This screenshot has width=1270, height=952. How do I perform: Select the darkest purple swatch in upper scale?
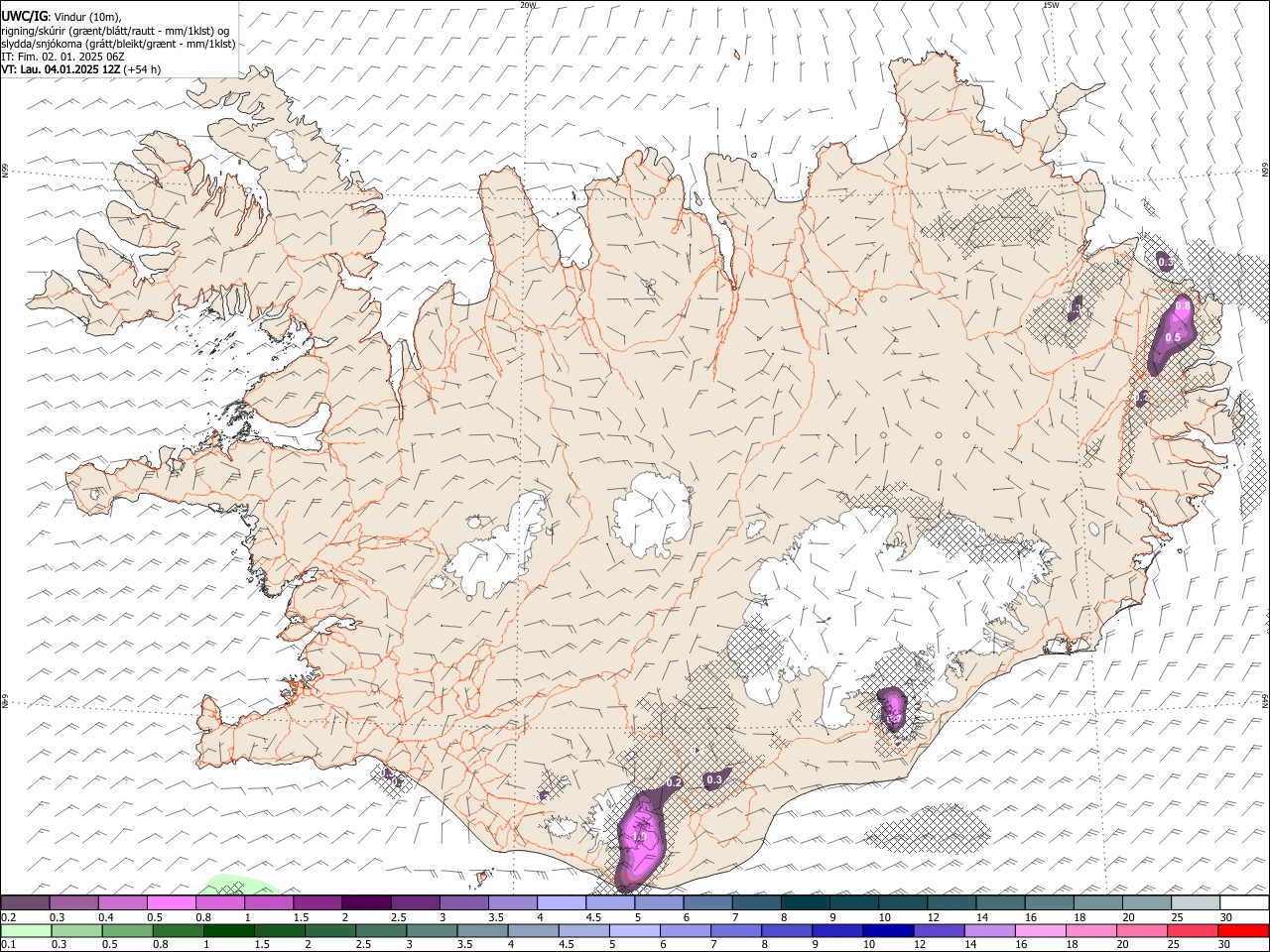[365, 903]
